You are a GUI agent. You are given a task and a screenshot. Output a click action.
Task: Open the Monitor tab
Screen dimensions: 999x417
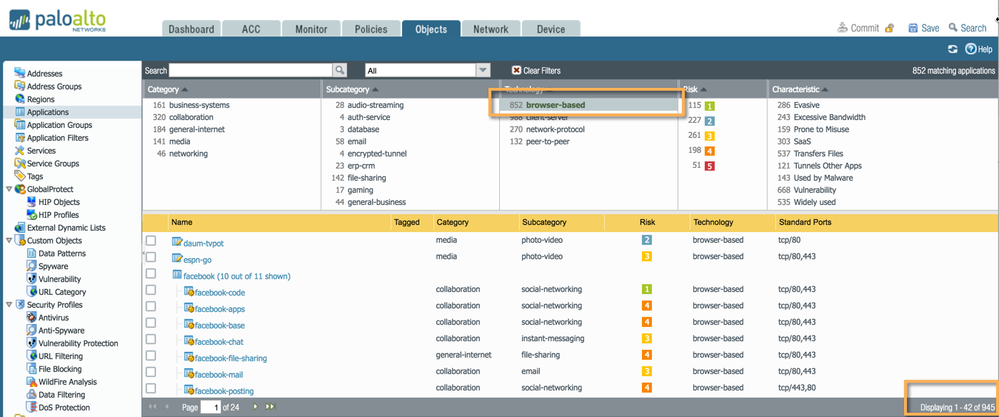(311, 29)
